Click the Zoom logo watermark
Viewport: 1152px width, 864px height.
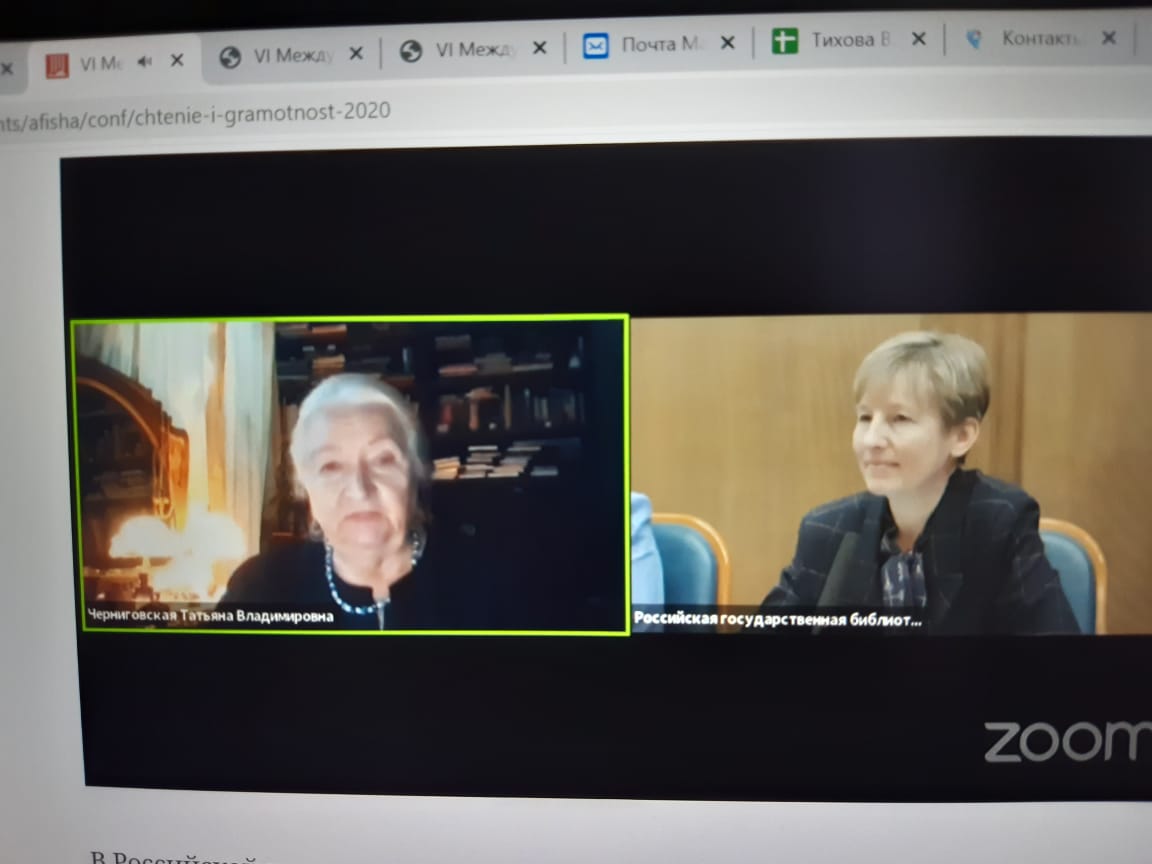[x=1066, y=741]
